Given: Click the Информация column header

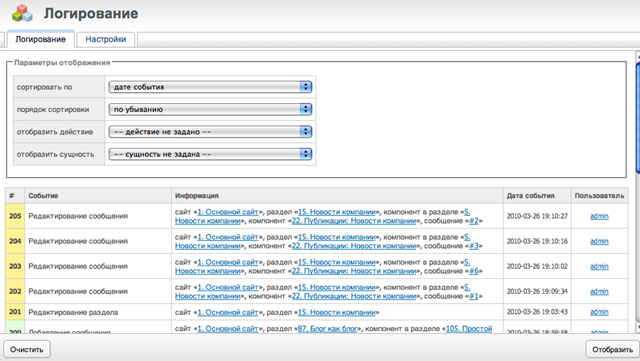Looking at the screenshot, I should tap(337, 196).
